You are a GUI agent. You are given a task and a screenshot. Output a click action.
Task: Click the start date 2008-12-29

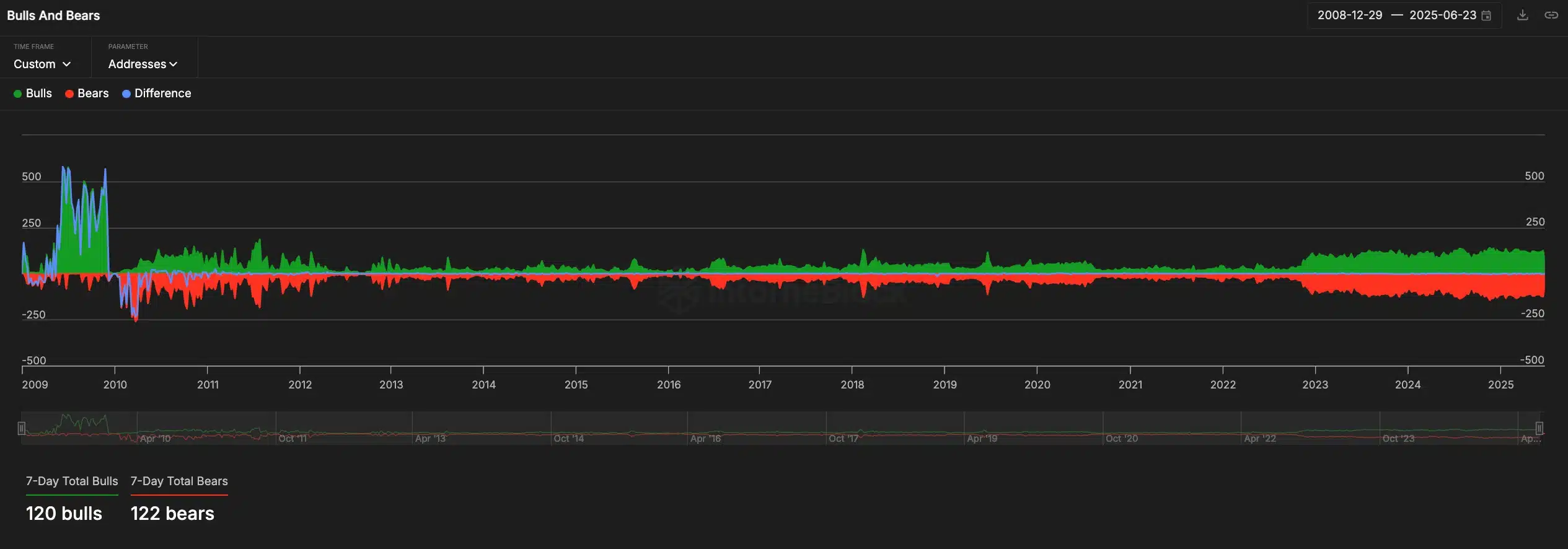(1349, 15)
